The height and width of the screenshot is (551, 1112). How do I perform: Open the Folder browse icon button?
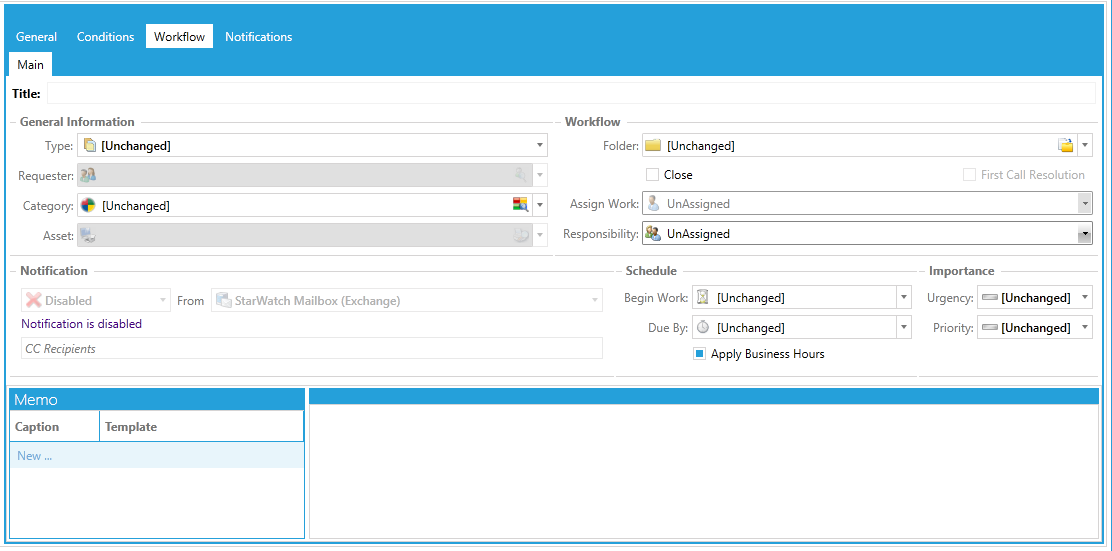pyautogui.click(x=1066, y=145)
